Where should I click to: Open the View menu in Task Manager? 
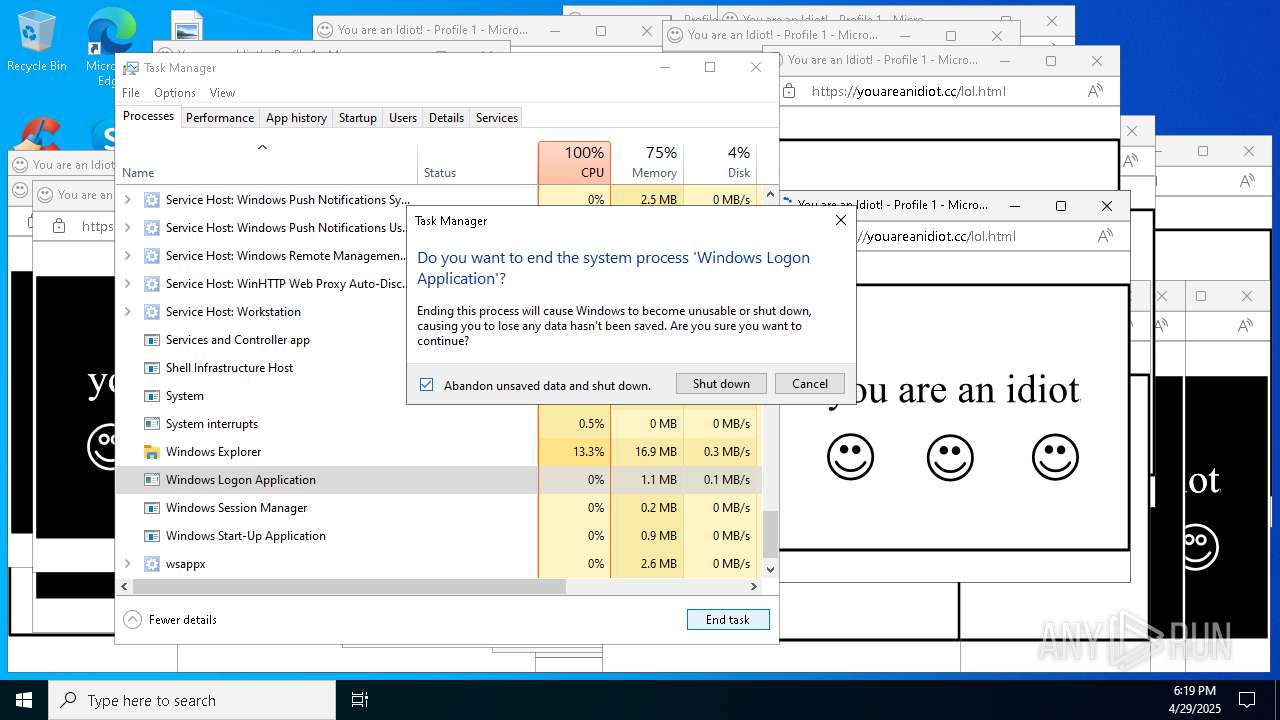222,93
